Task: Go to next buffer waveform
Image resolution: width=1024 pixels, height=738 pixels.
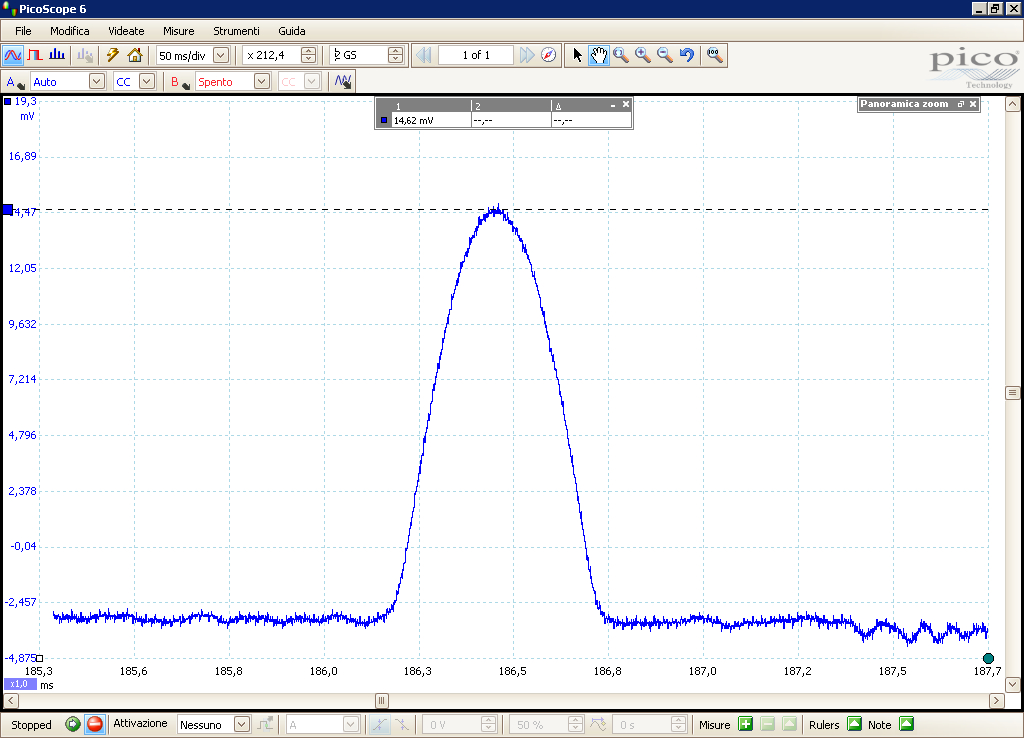Action: (x=526, y=56)
